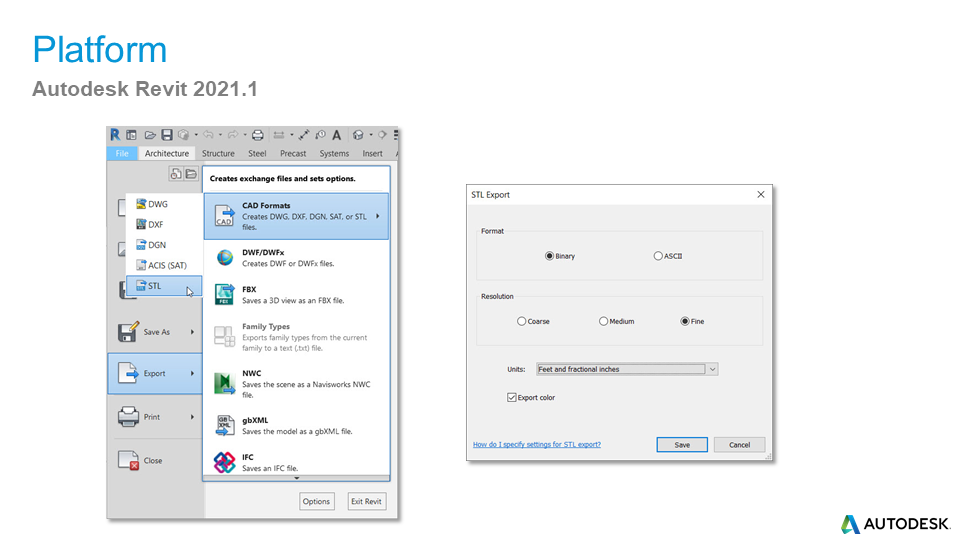Click the Open folder icon in quick access toolbar
The height and width of the screenshot is (540, 960).
(150, 135)
